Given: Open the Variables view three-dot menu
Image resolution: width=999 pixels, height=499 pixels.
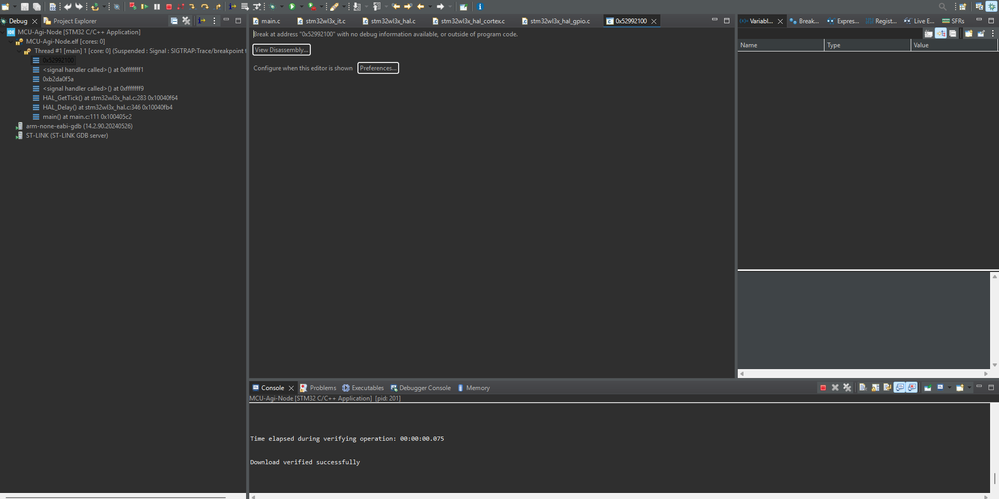Looking at the screenshot, I should click(x=993, y=33).
